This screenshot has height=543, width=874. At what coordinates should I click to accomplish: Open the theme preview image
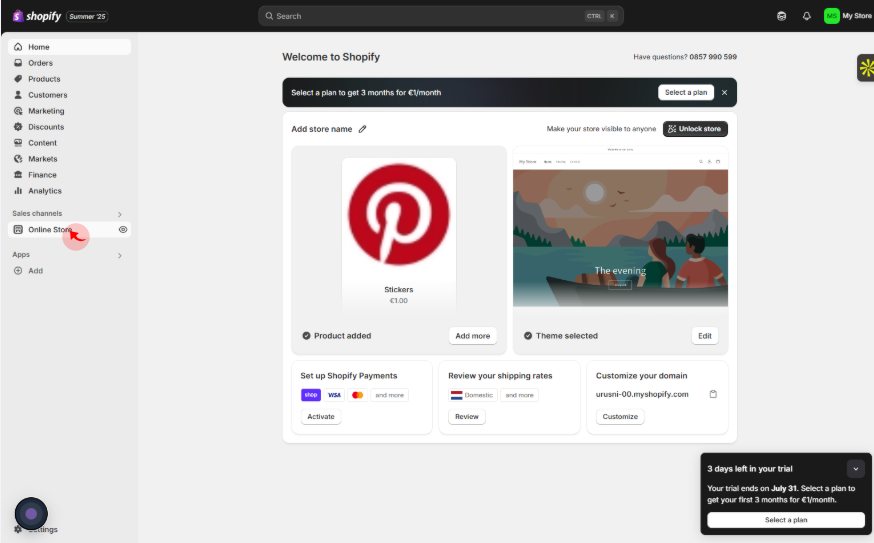coord(620,227)
